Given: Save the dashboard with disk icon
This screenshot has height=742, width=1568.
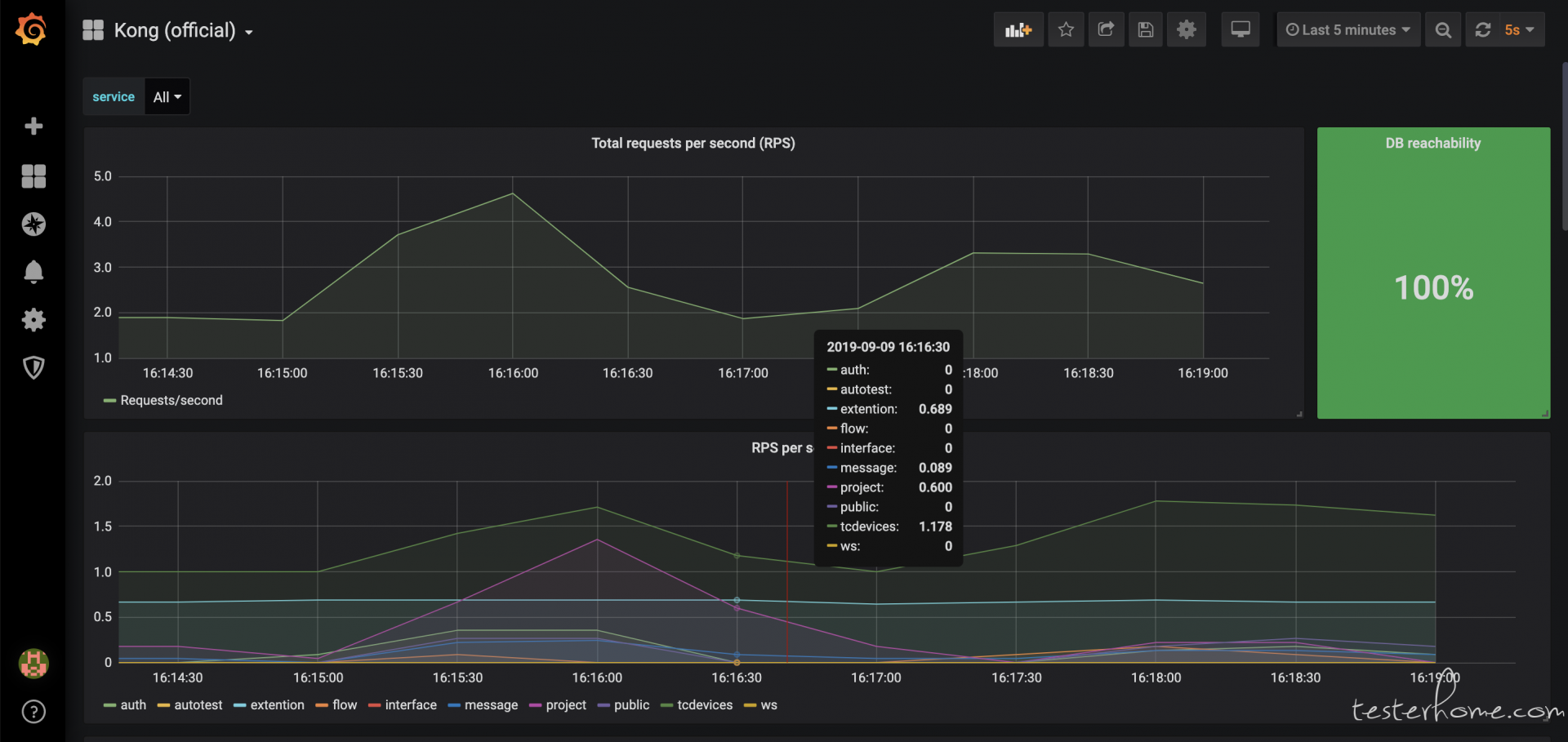Looking at the screenshot, I should tap(1146, 30).
